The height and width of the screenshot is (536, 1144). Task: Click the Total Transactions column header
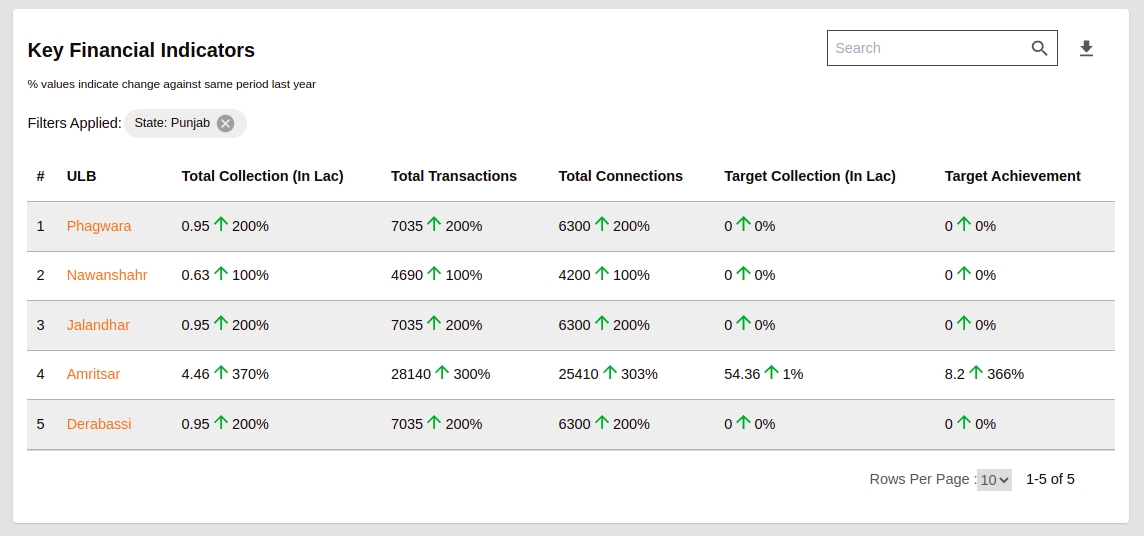pyautogui.click(x=454, y=176)
